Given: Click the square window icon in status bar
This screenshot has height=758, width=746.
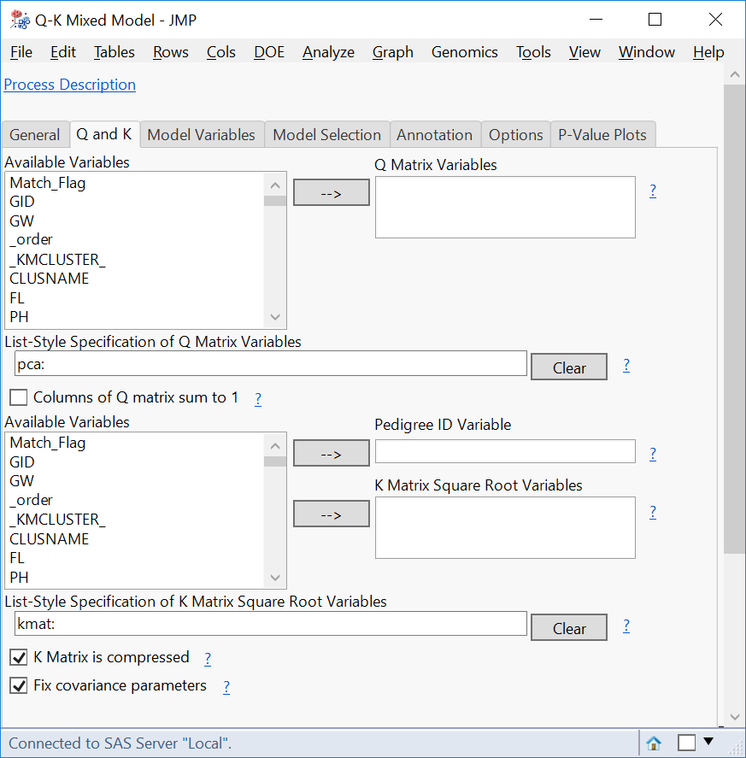Looking at the screenshot, I should point(686,743).
